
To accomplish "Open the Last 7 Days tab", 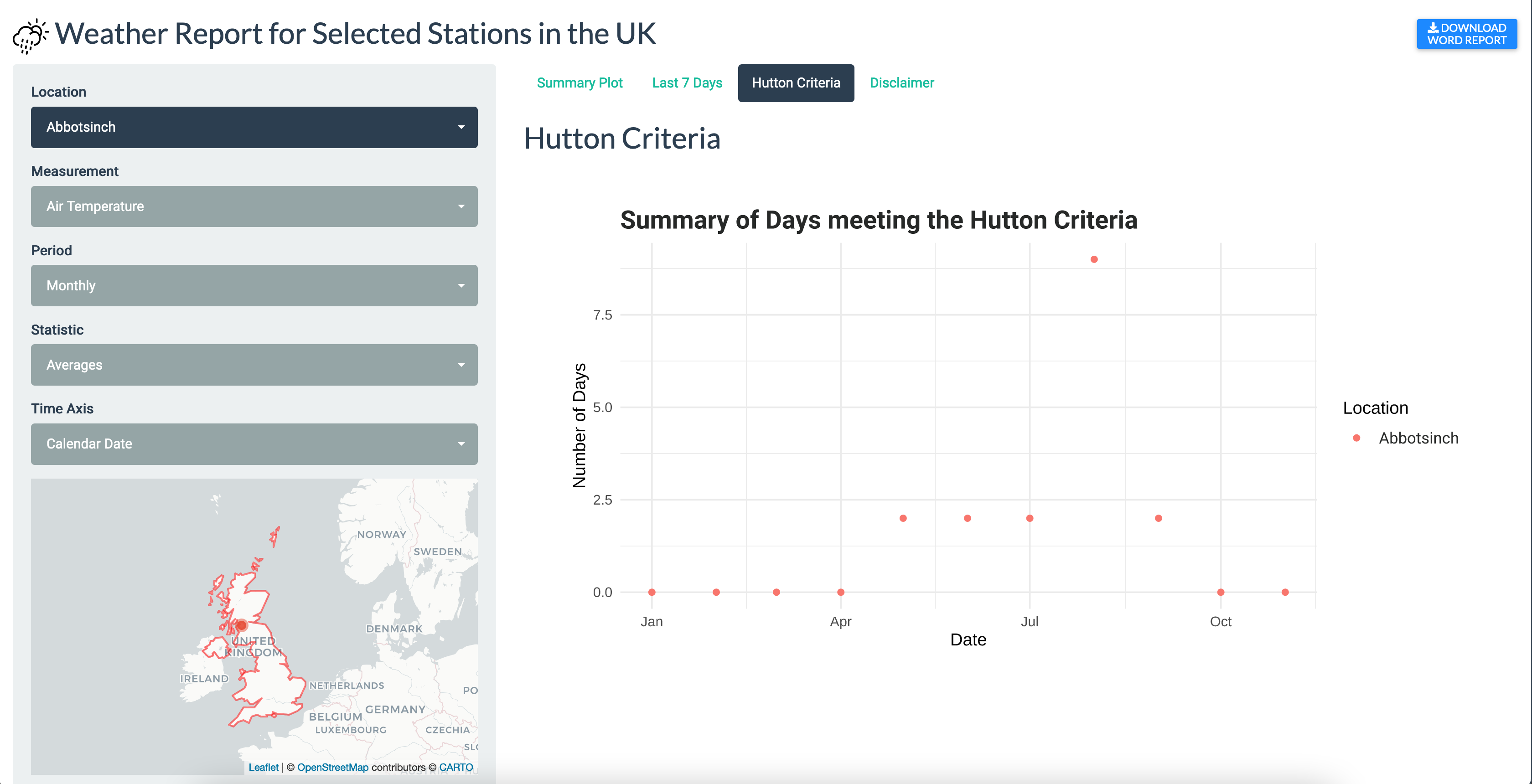I will click(x=687, y=83).
